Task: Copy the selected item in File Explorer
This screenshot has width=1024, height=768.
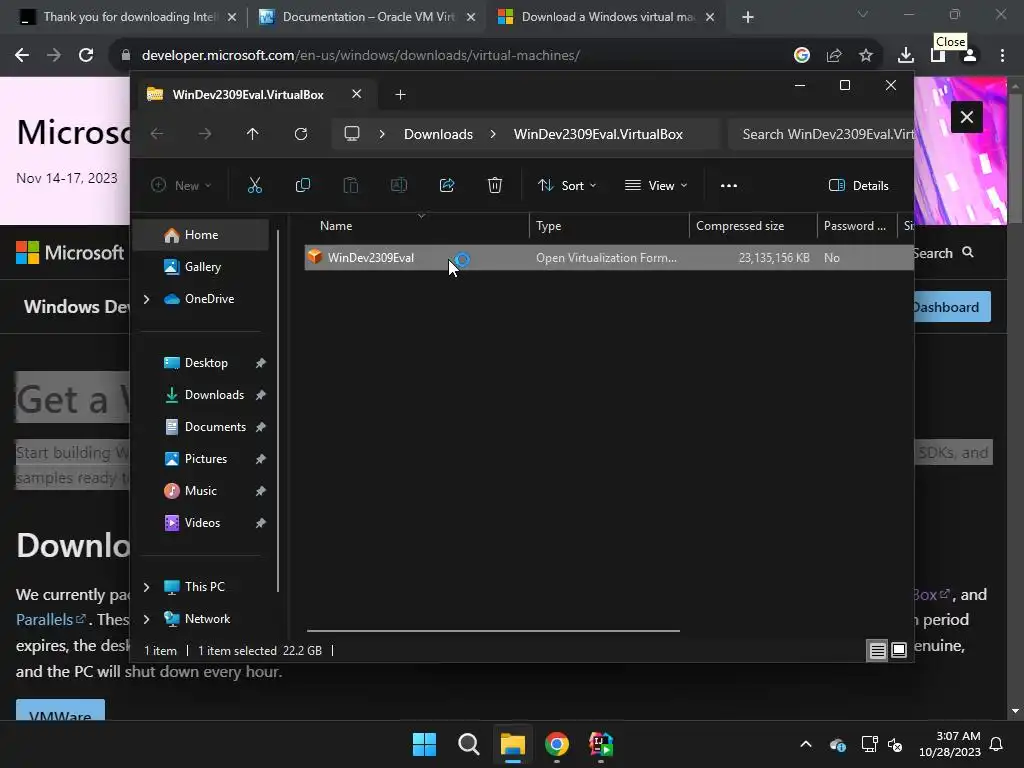Action: coord(302,185)
